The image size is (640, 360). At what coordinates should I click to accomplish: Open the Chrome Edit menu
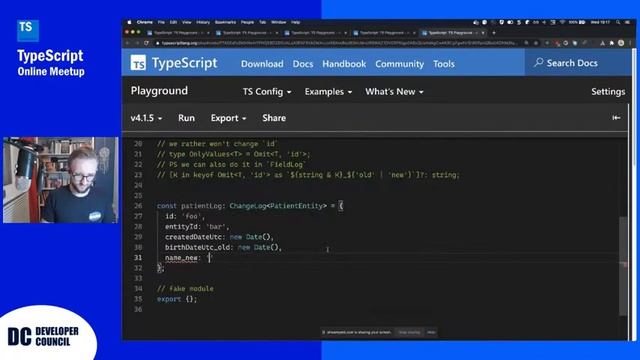pyautogui.click(x=173, y=22)
